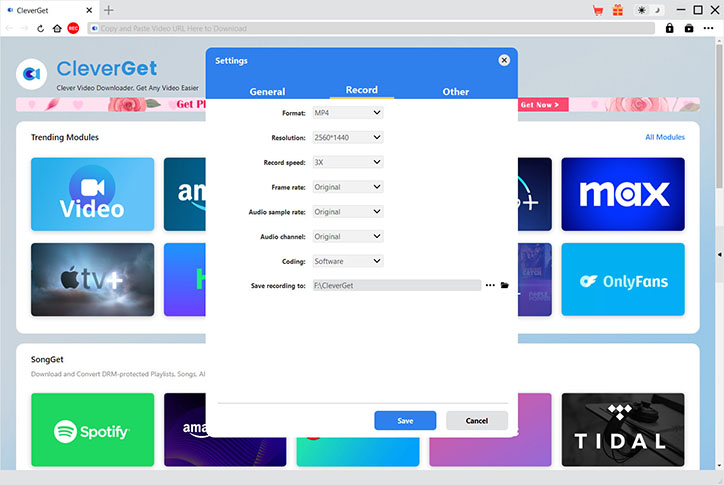This screenshot has height=485, width=724.
Task: Click the padlock icon in toolbar
Action: coord(670,29)
